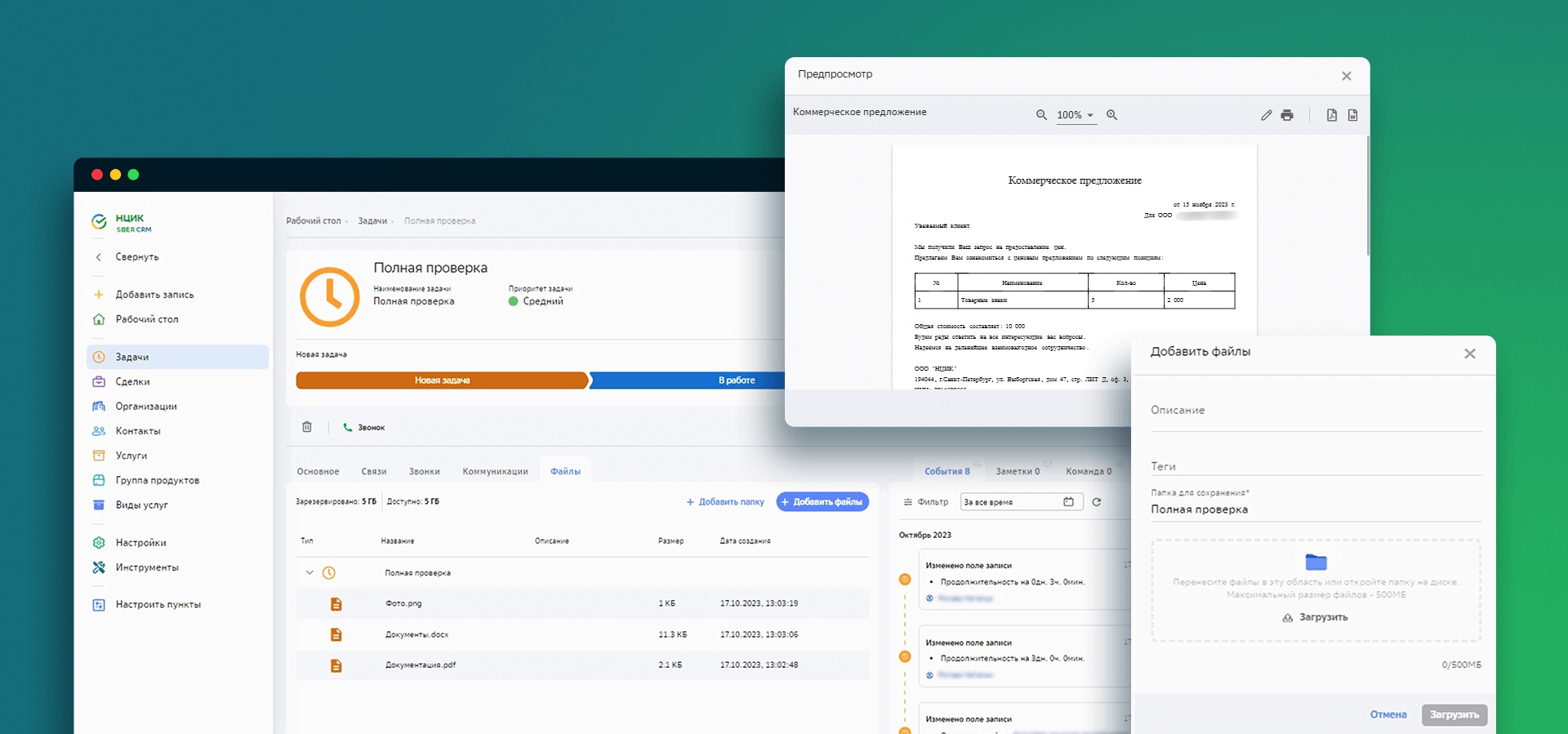Image resolution: width=1568 pixels, height=734 pixels.
Task: Click the Фильтр button in events panel
Action: tap(925, 502)
